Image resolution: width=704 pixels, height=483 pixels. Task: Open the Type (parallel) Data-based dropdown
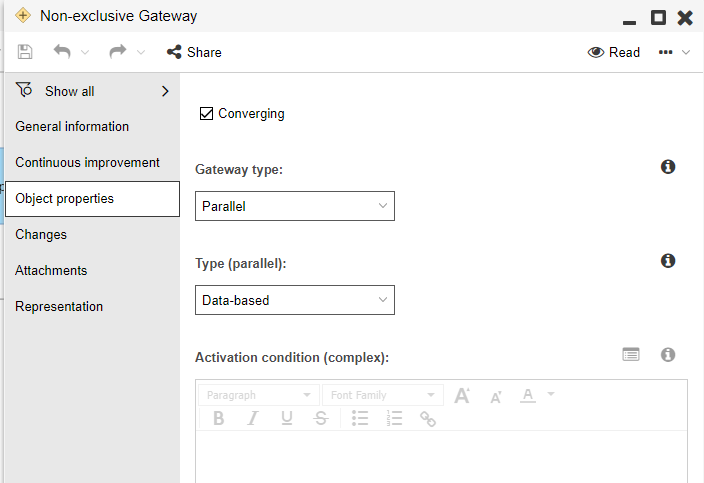295,300
